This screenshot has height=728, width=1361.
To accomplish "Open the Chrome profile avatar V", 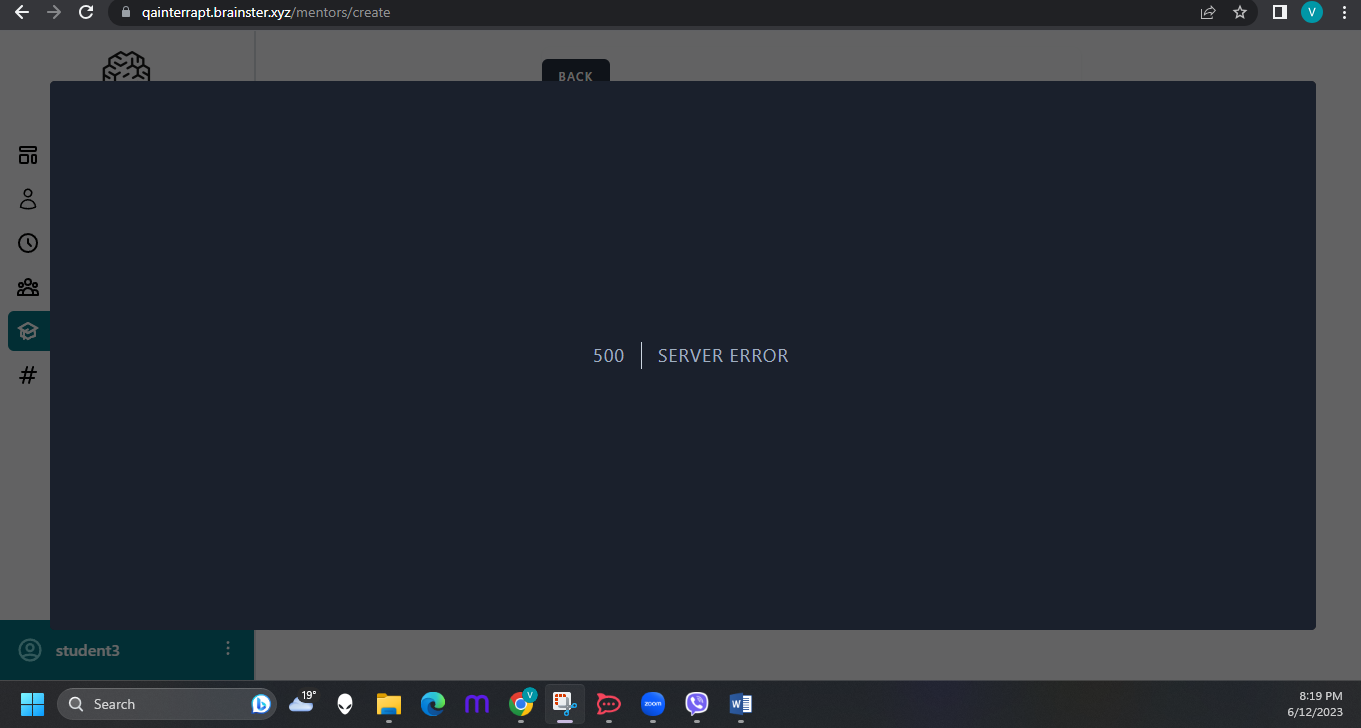I will click(x=1311, y=12).
